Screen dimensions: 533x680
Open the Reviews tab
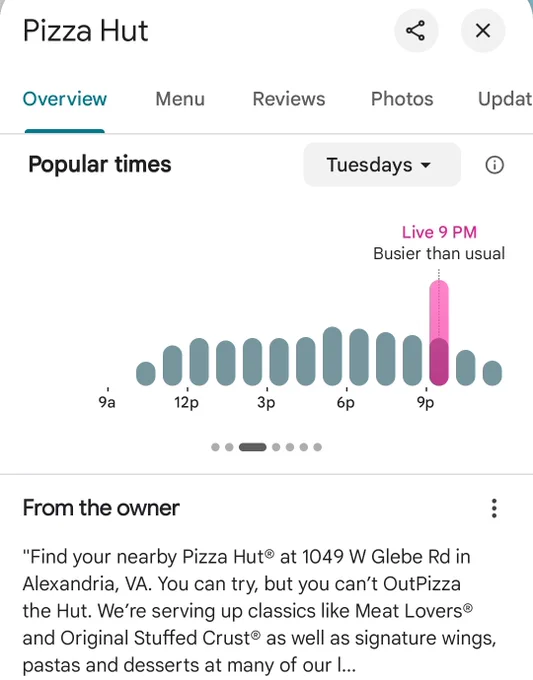(x=289, y=99)
